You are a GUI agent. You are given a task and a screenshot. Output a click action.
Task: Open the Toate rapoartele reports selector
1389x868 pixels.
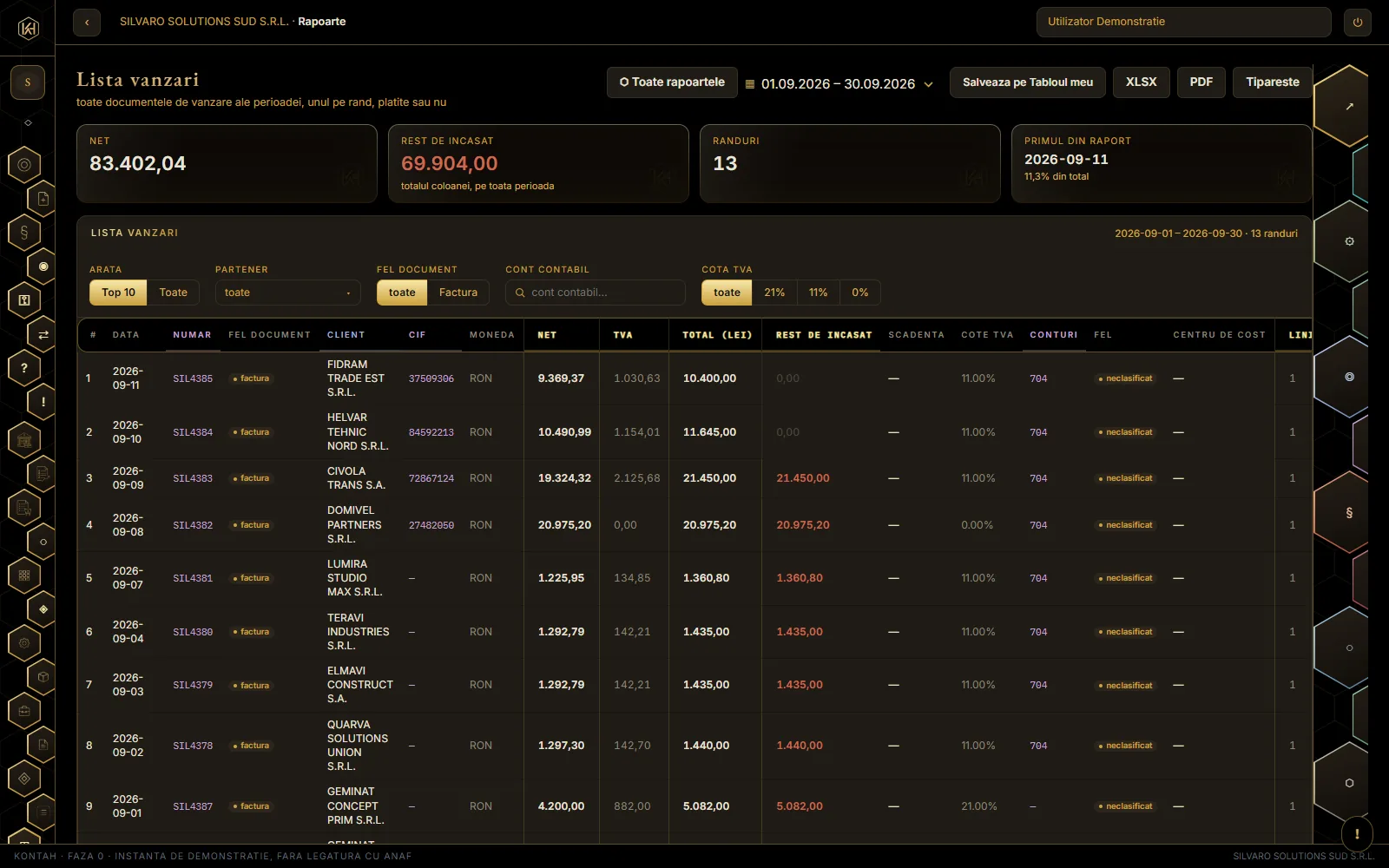tap(672, 82)
